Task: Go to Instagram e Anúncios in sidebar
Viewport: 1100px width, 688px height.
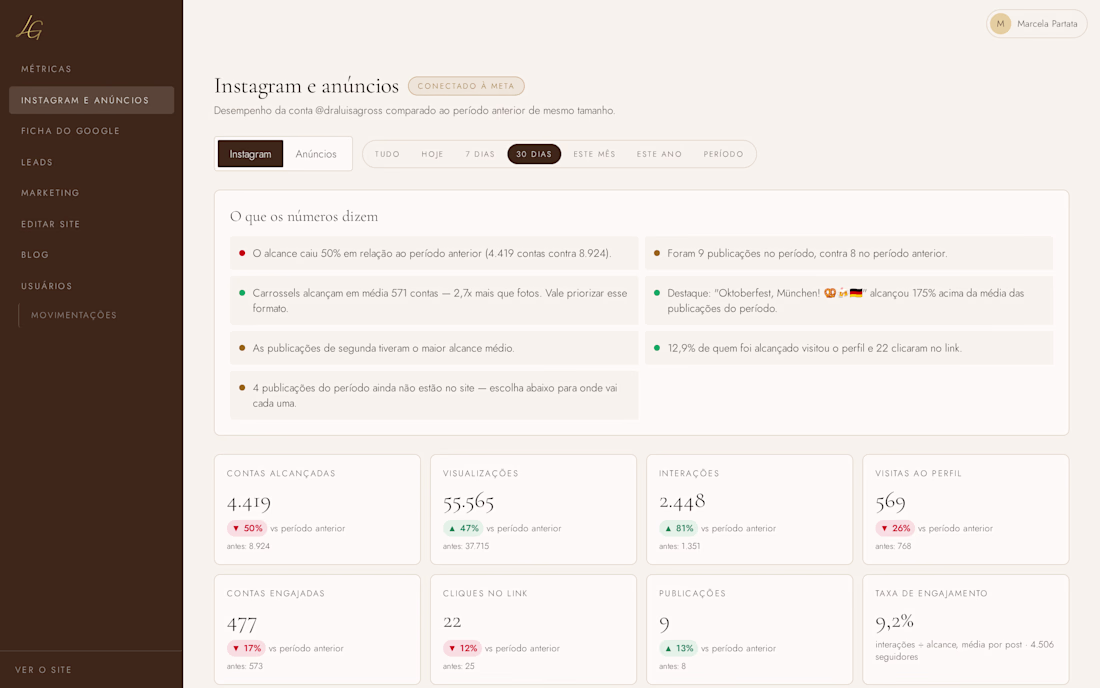Action: click(92, 100)
